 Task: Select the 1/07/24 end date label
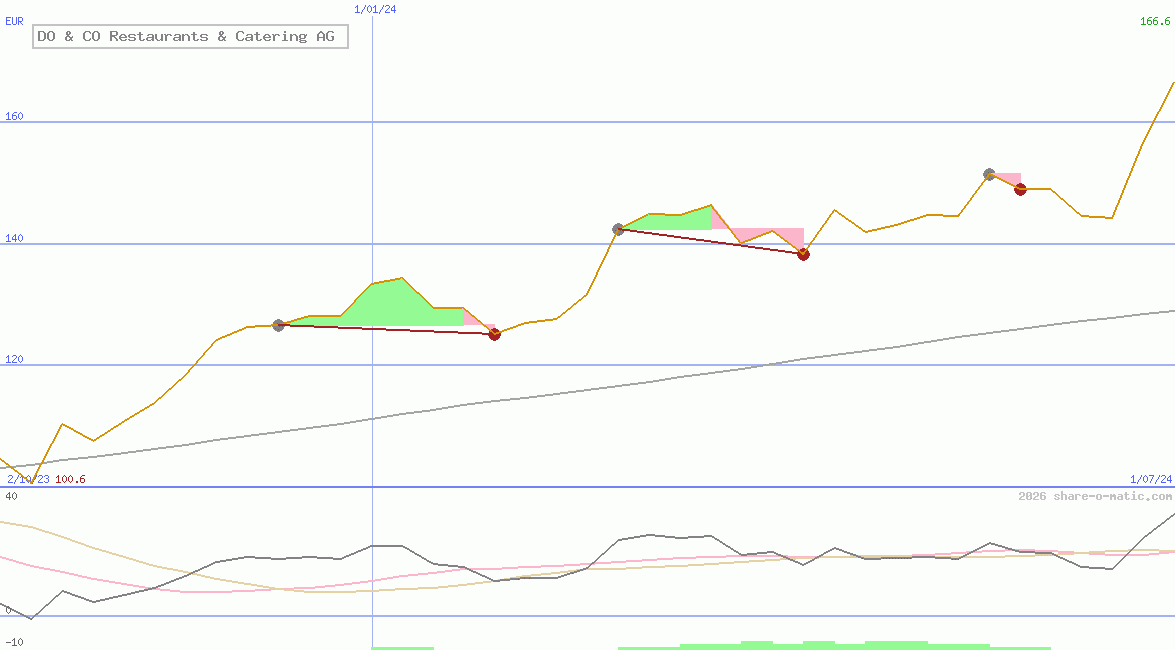1151,479
